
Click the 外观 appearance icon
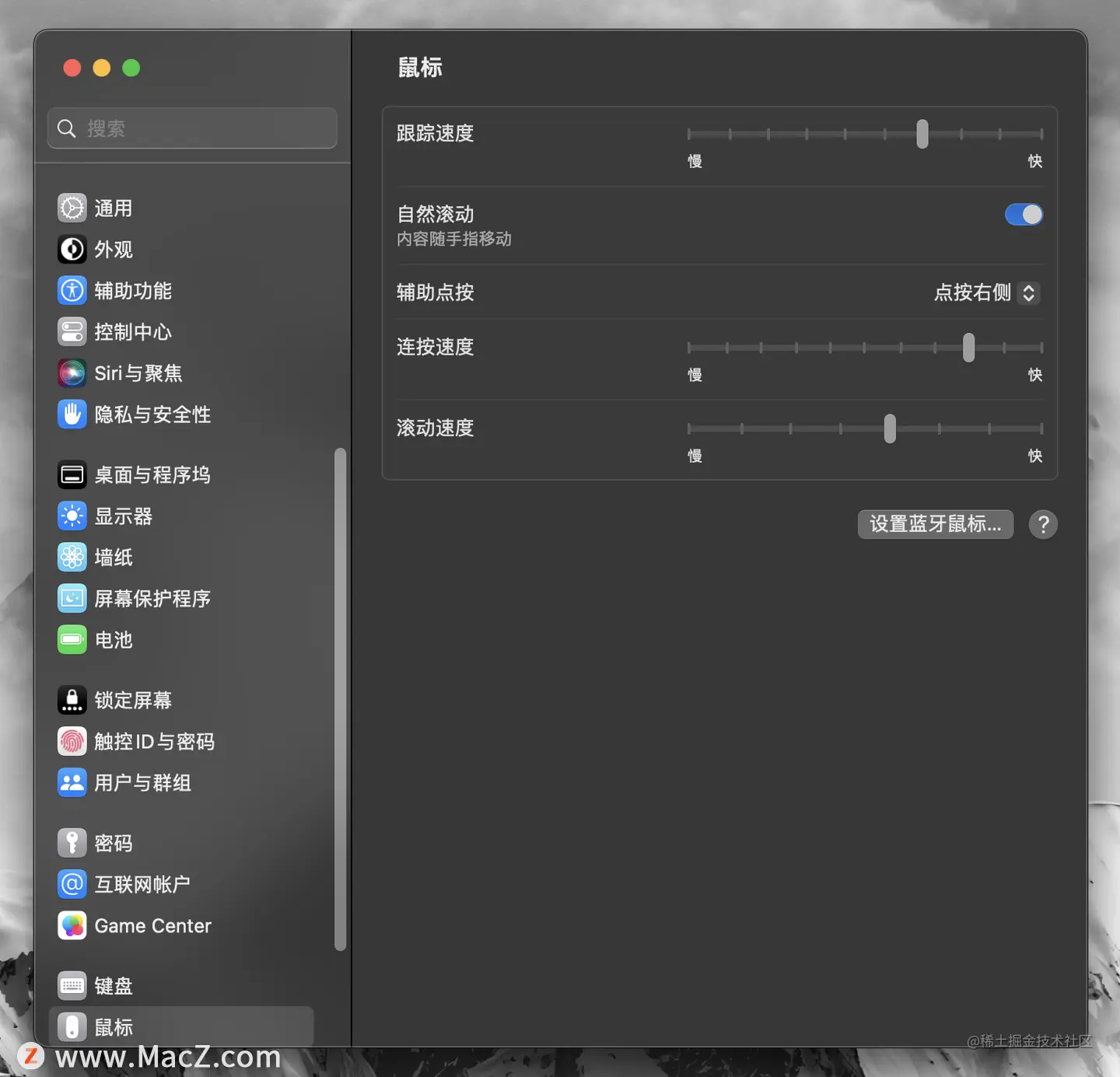(x=72, y=250)
